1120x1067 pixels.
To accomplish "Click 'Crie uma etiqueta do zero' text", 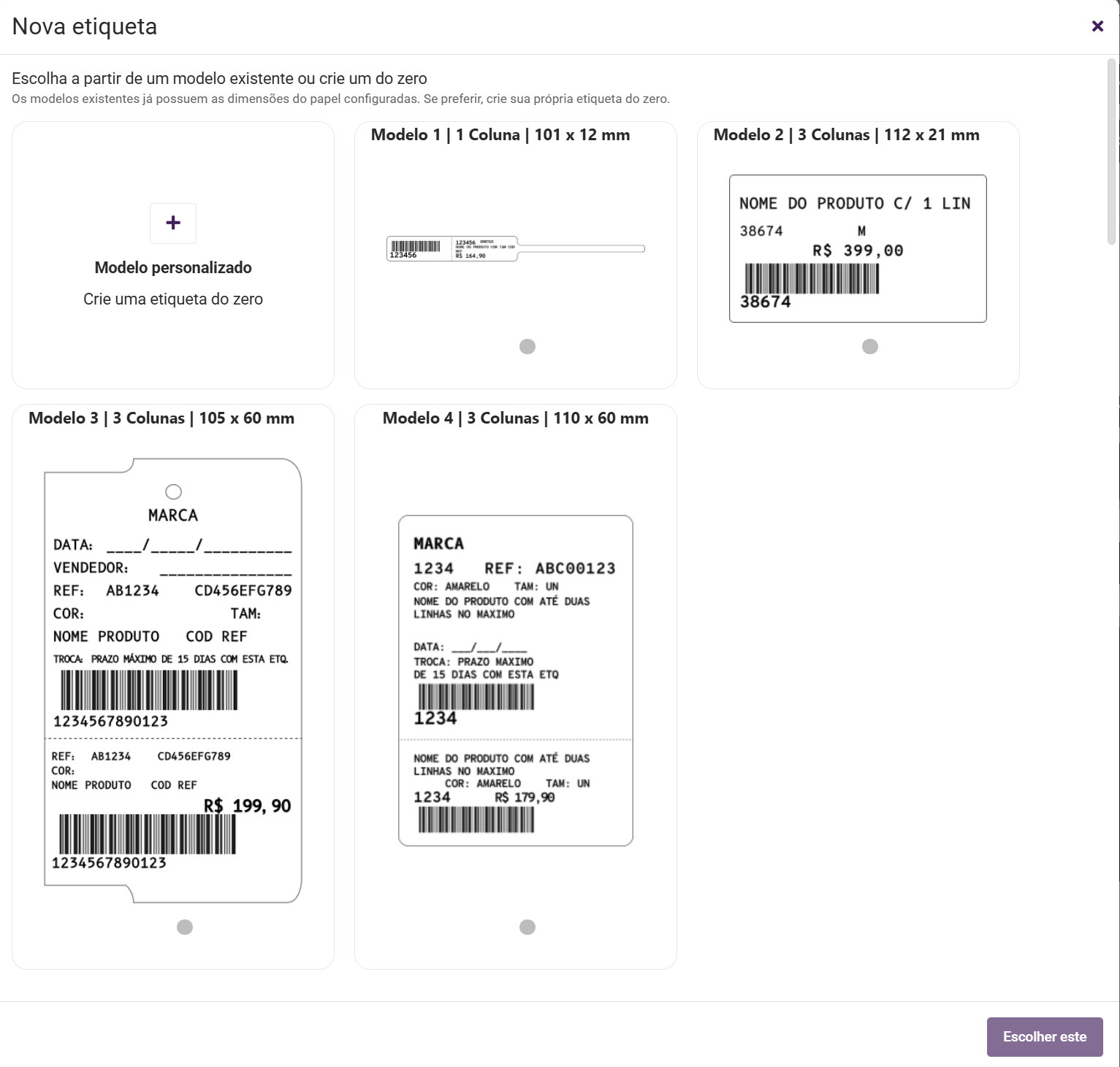I will (173, 299).
